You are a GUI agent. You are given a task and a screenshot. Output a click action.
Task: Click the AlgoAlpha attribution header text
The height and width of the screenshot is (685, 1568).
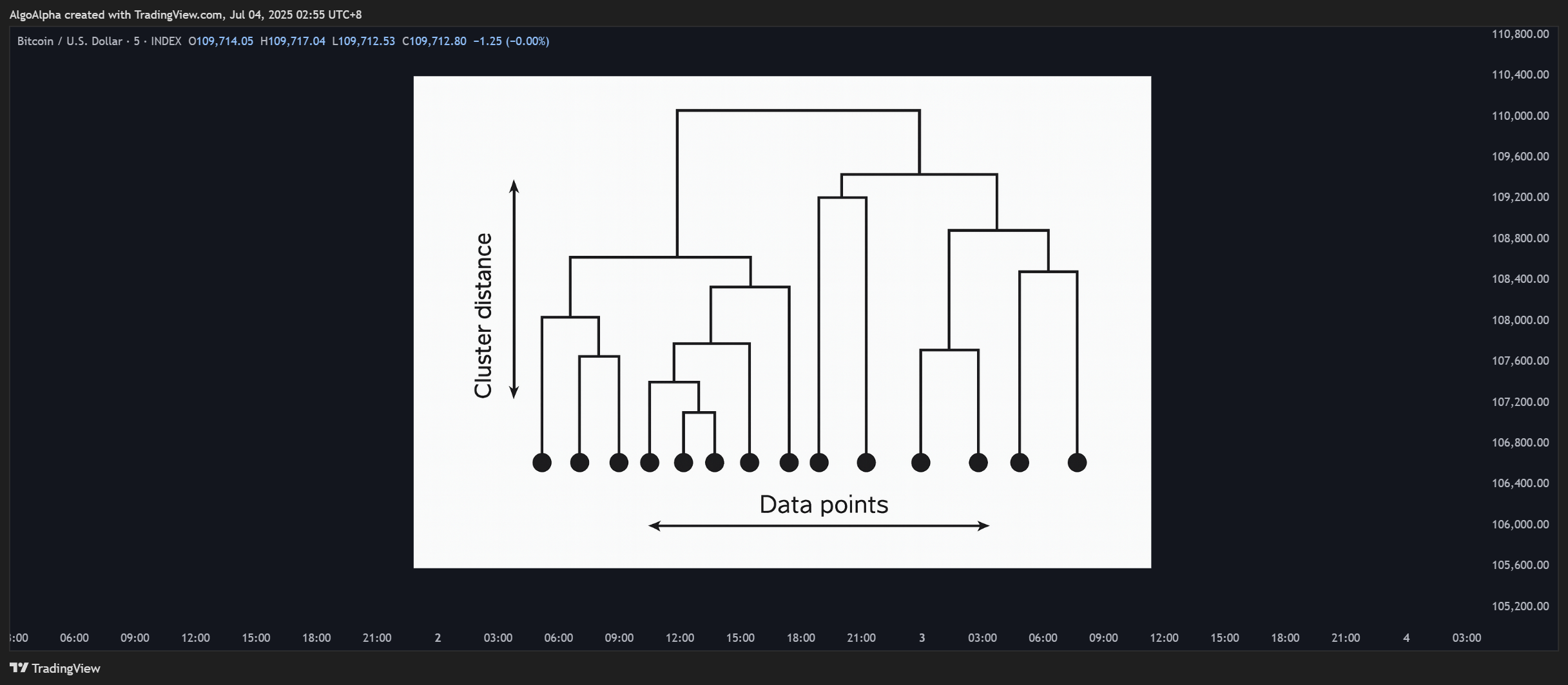pos(186,14)
